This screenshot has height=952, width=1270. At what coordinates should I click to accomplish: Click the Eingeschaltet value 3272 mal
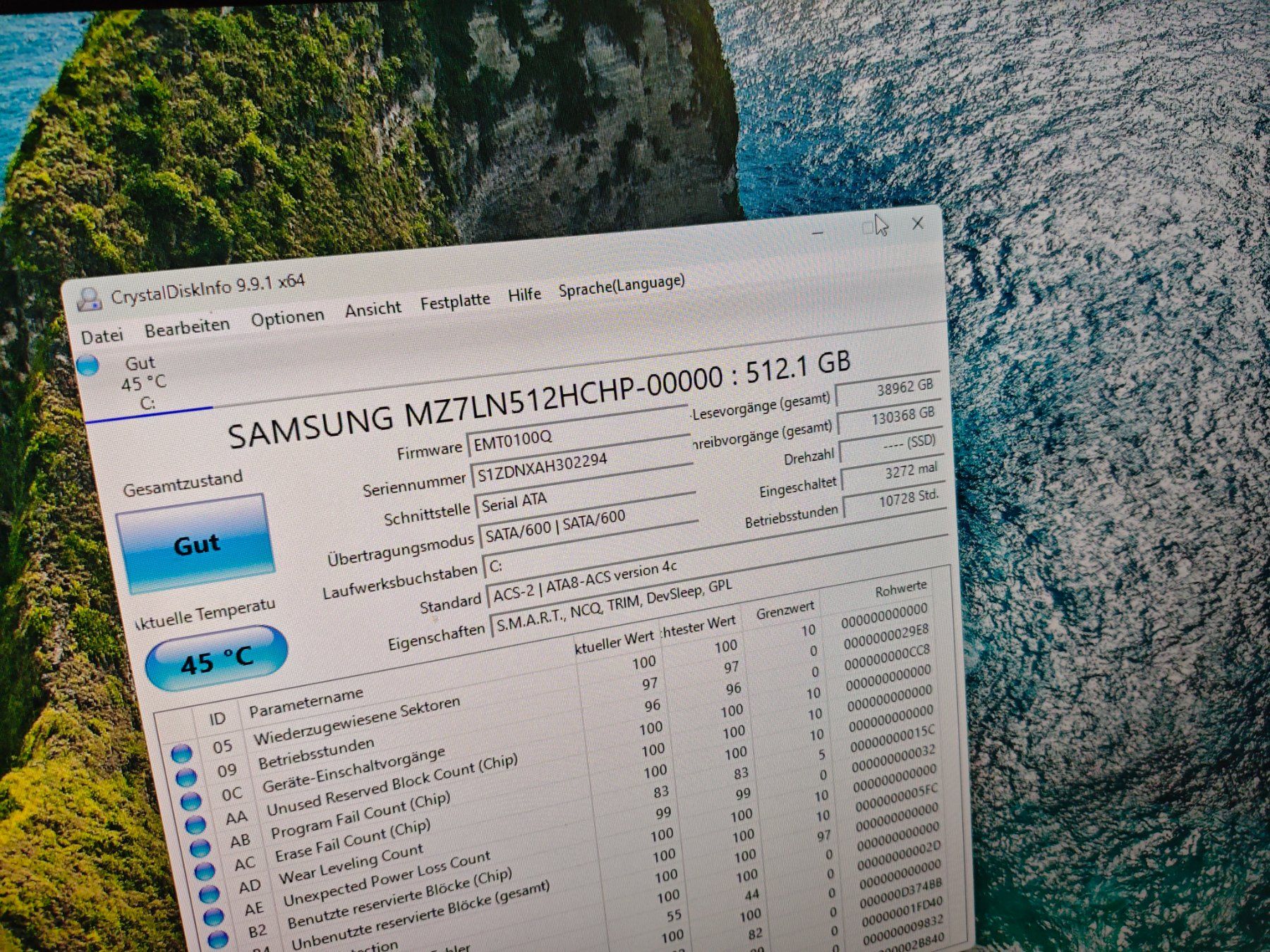(x=893, y=474)
